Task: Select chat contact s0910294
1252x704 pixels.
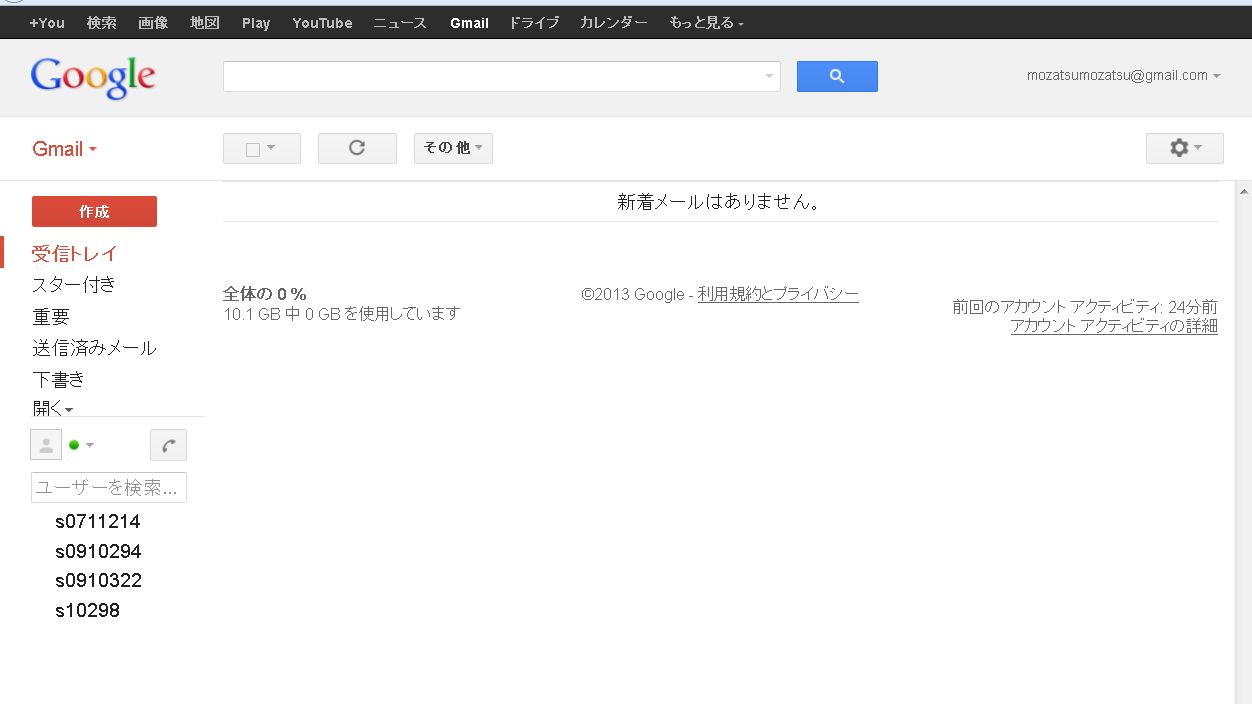Action: pyautogui.click(x=98, y=551)
